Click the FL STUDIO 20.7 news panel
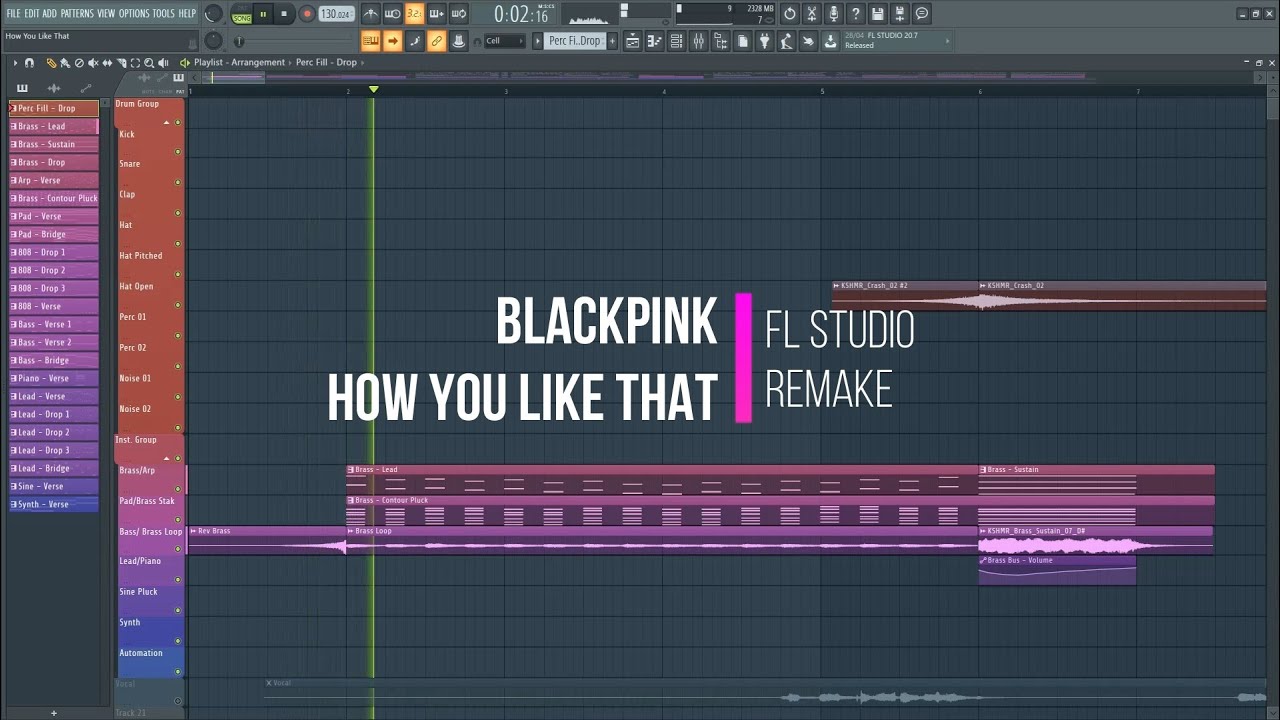Screen dimensions: 1280x720 click(x=895, y=40)
